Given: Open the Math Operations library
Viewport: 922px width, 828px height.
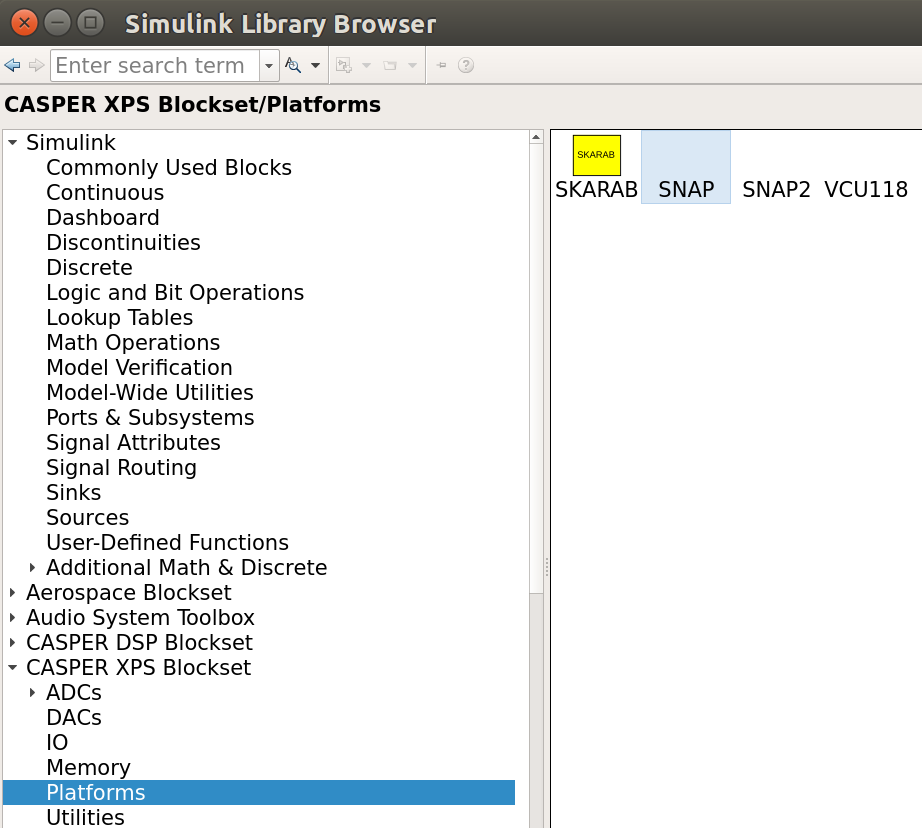Looking at the screenshot, I should [133, 342].
